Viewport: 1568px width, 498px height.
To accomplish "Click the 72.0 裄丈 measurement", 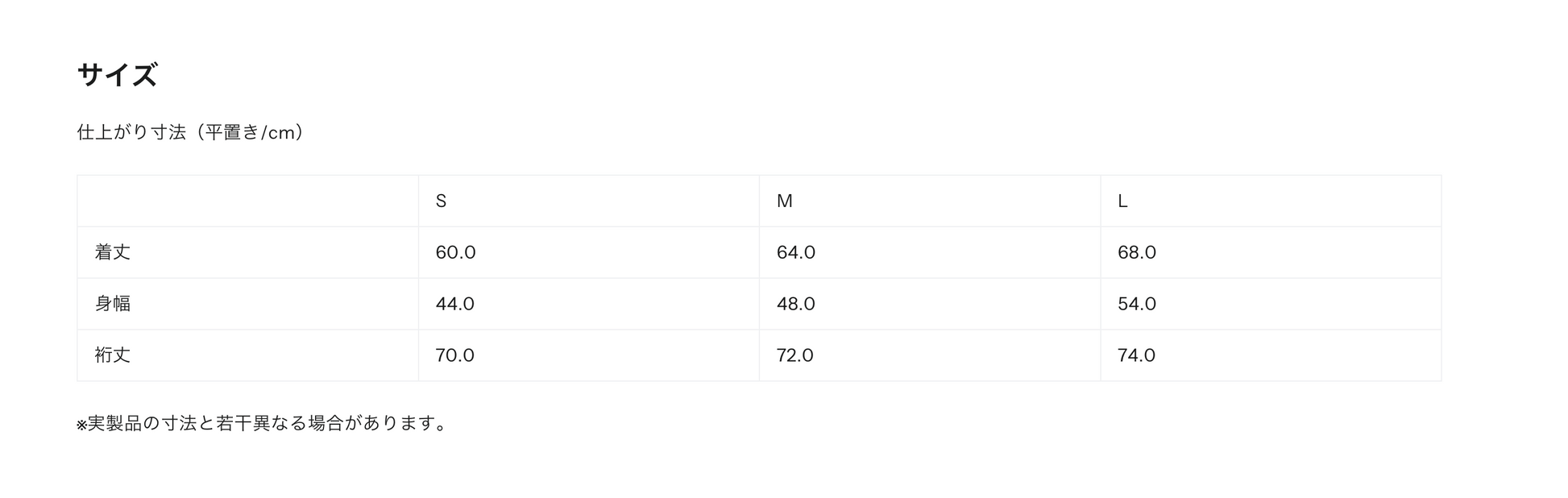I will (x=795, y=355).
